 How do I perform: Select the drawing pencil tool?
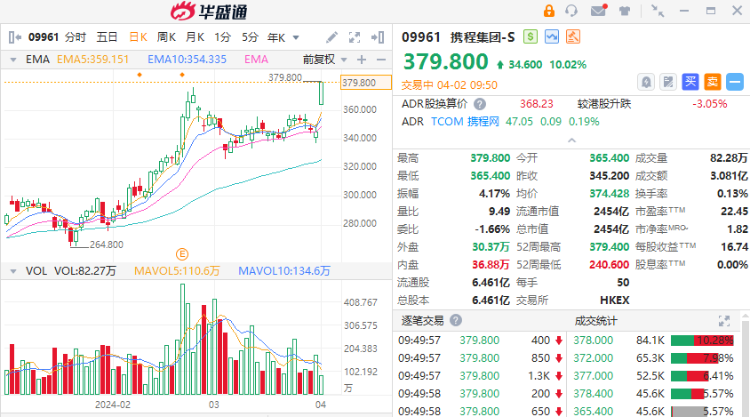(x=332, y=37)
